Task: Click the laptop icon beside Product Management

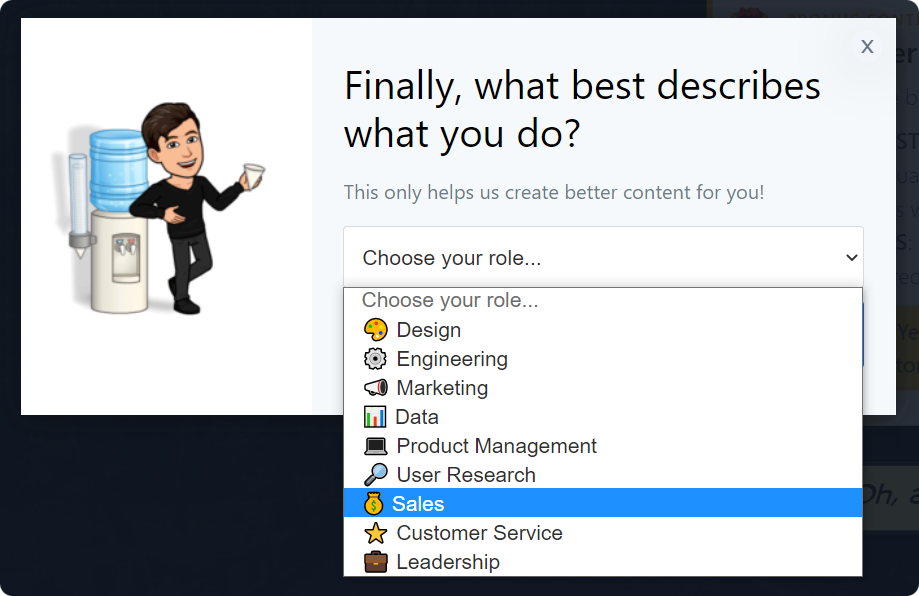Action: pyautogui.click(x=375, y=446)
